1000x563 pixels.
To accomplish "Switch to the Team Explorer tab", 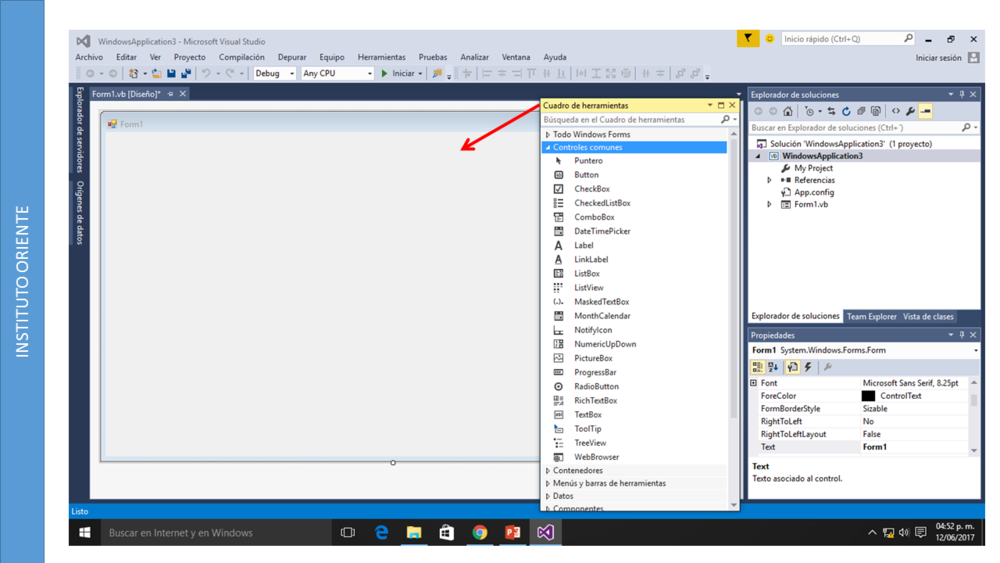I will pos(871,317).
